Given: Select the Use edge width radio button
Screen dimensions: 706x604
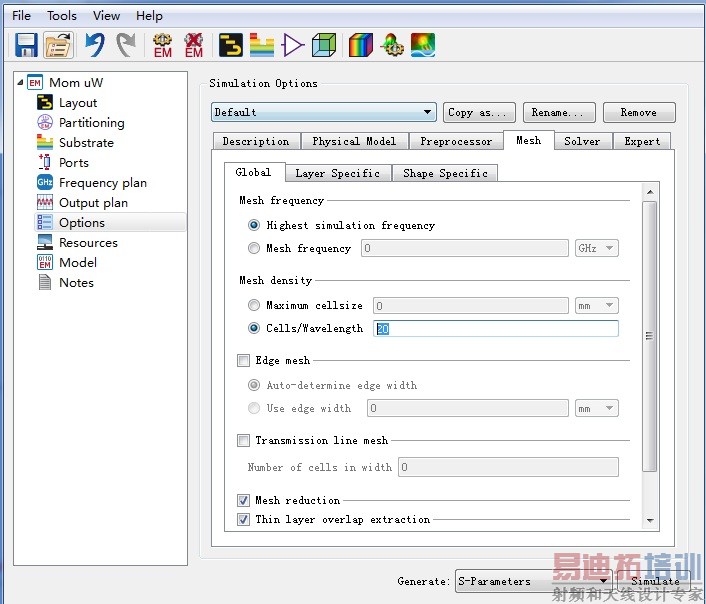Looking at the screenshot, I should pos(254,408).
